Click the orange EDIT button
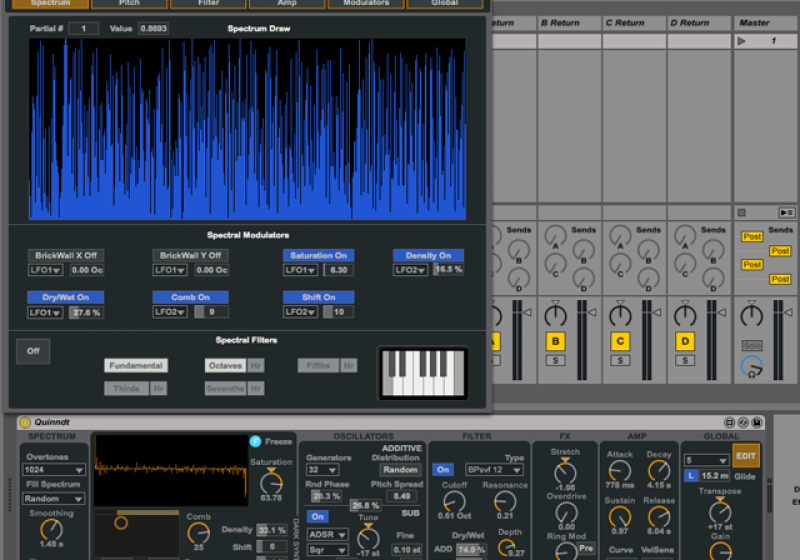Screen dimensions: 800x560 (x=746, y=455)
